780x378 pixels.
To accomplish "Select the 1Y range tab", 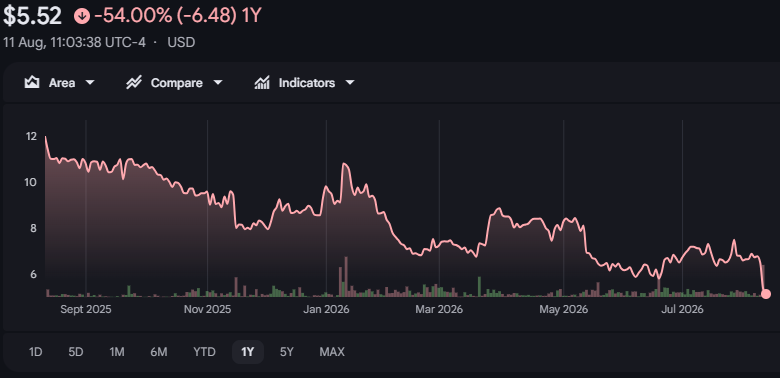I will pos(248,352).
